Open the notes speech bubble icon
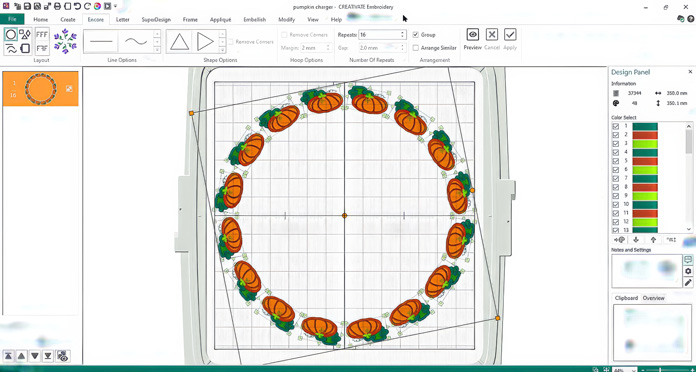Screen dimensions: 696x372 click(x=688, y=260)
